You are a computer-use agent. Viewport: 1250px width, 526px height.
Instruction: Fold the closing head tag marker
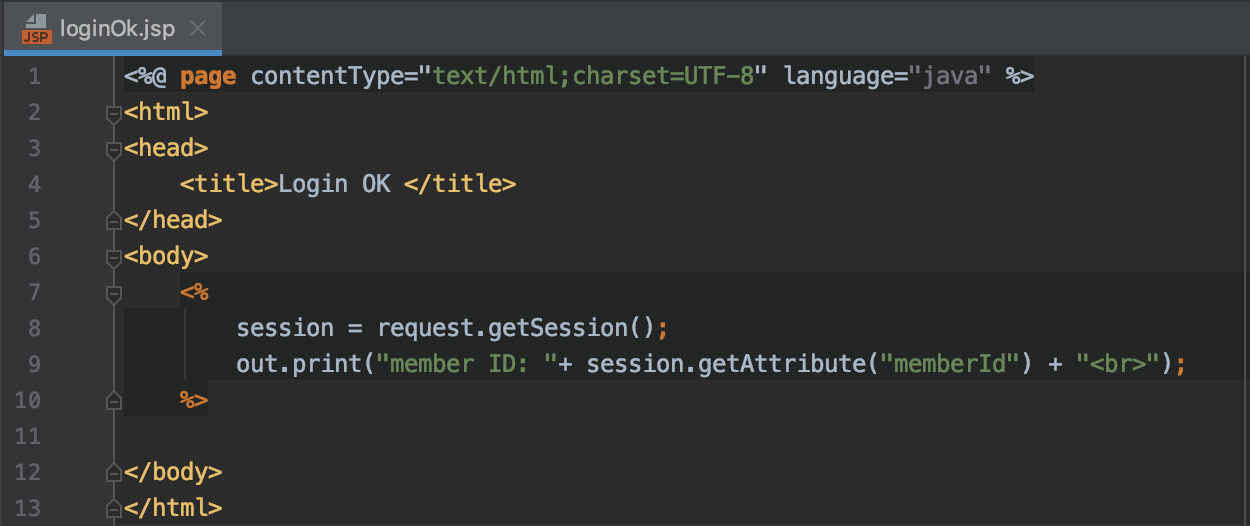(x=113, y=221)
